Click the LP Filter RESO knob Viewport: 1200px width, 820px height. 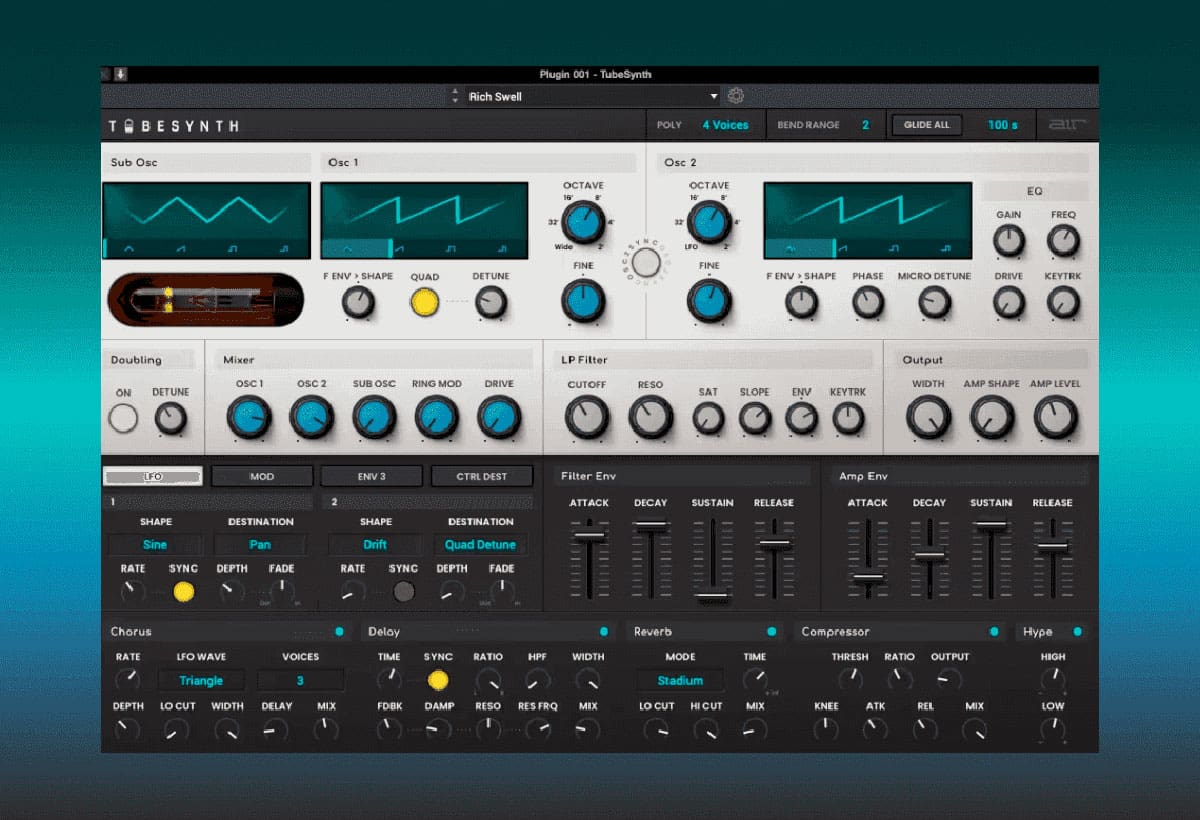(650, 417)
